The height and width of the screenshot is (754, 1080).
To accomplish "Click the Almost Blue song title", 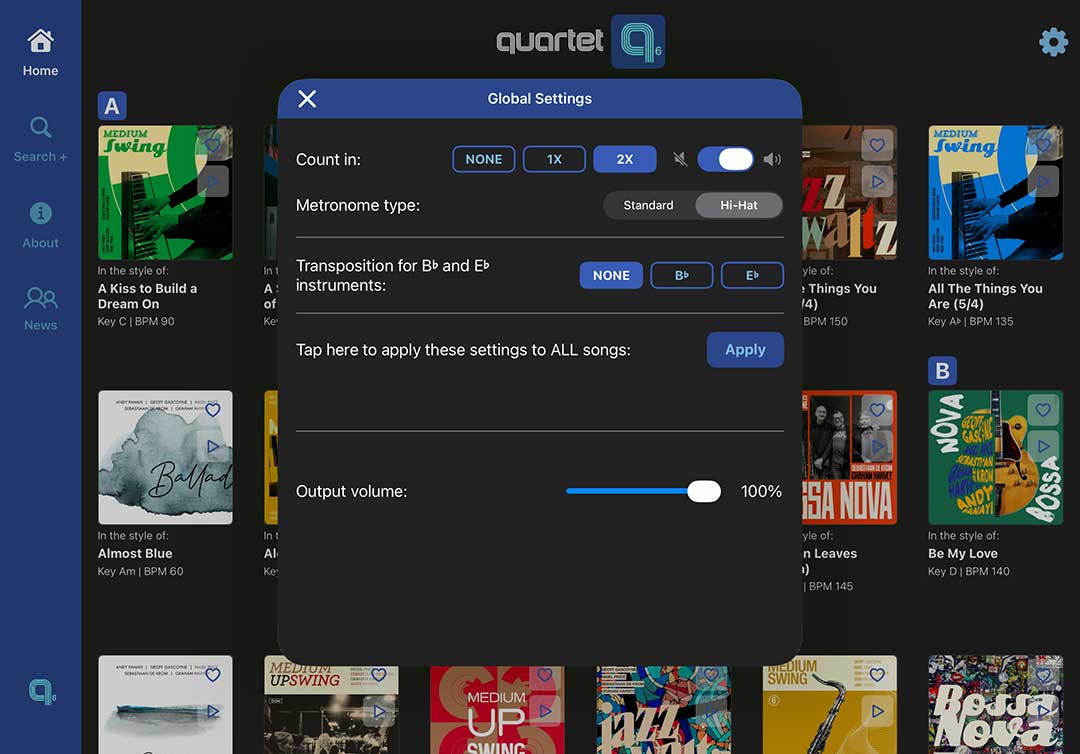I will [135, 554].
